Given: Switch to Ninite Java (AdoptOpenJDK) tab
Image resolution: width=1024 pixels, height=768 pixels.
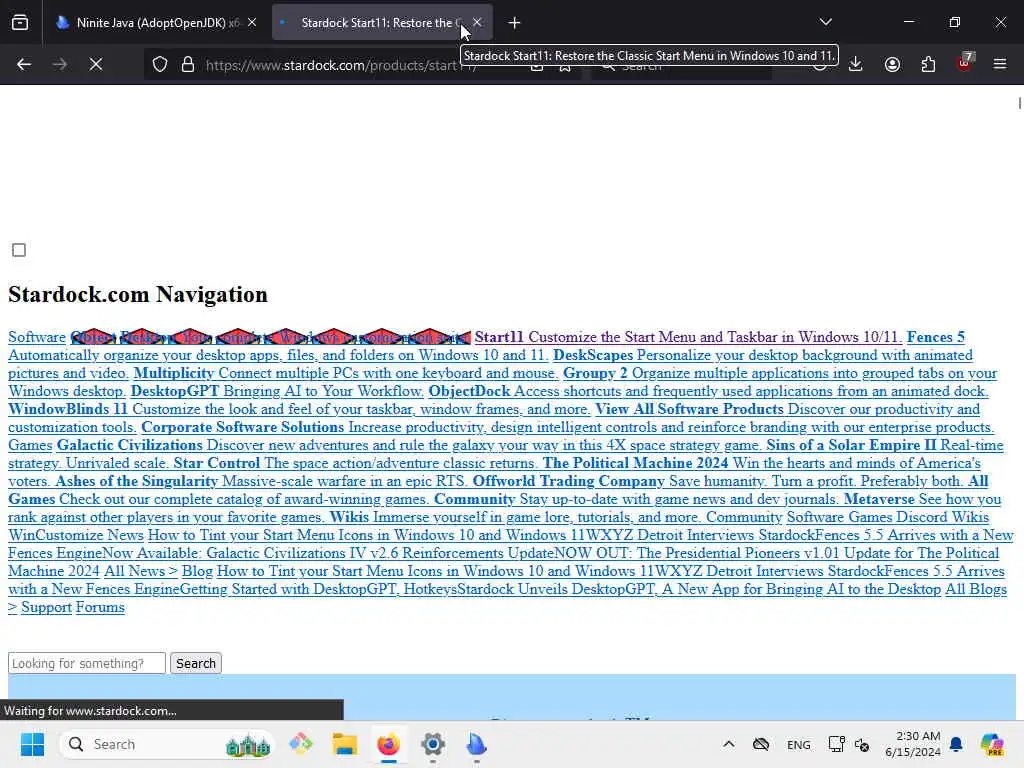Looking at the screenshot, I should pos(156,22).
